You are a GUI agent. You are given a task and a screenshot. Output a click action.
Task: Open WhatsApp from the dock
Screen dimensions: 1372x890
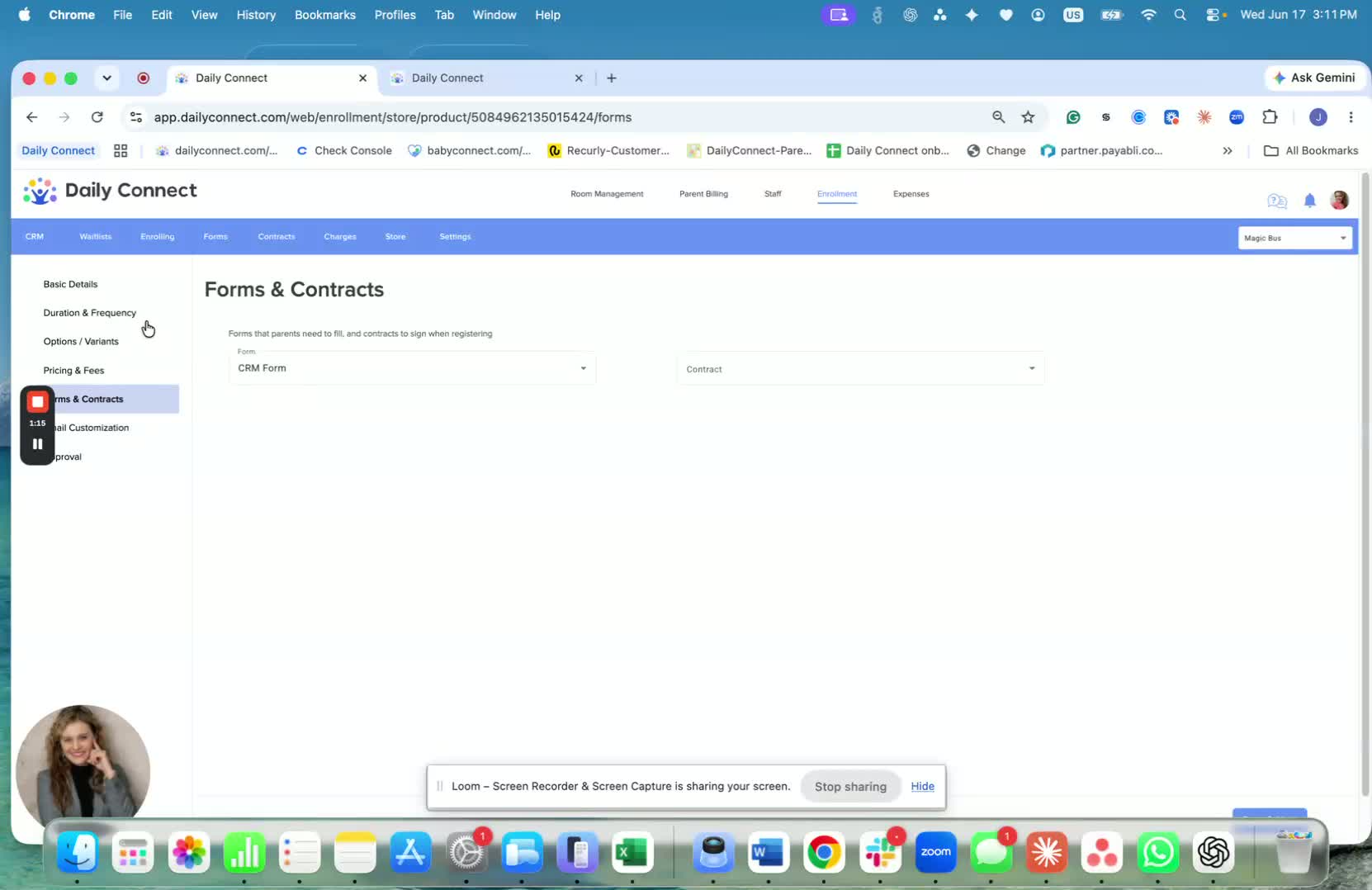[1157, 852]
